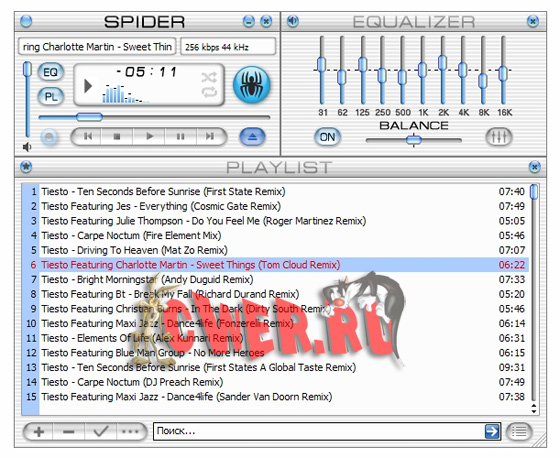Image resolution: width=560 pixels, height=458 pixels.
Task: Click the Spider-Man logo button
Action: click(252, 85)
